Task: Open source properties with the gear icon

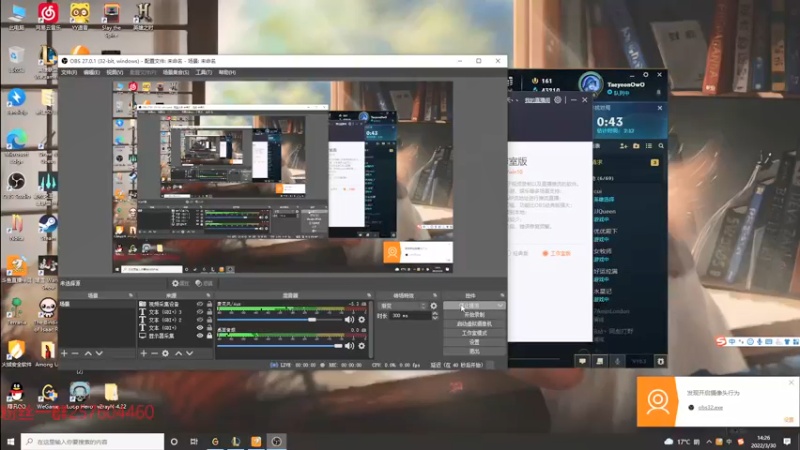Action: [165, 353]
